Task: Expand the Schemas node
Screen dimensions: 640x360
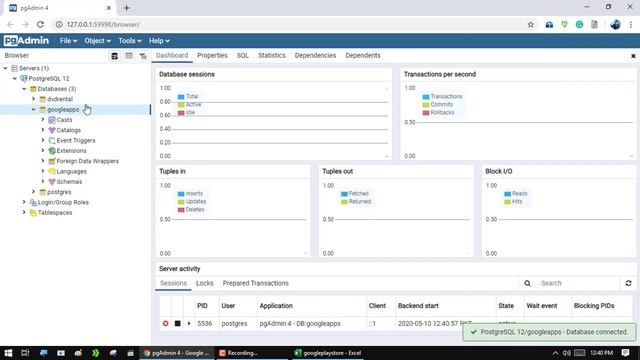Action: 43,181
